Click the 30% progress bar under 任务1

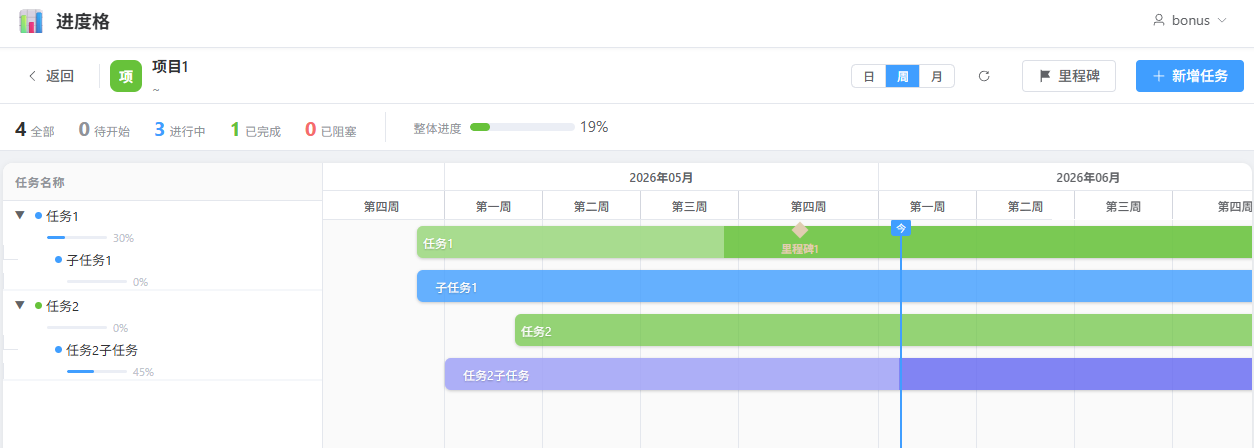tap(77, 237)
